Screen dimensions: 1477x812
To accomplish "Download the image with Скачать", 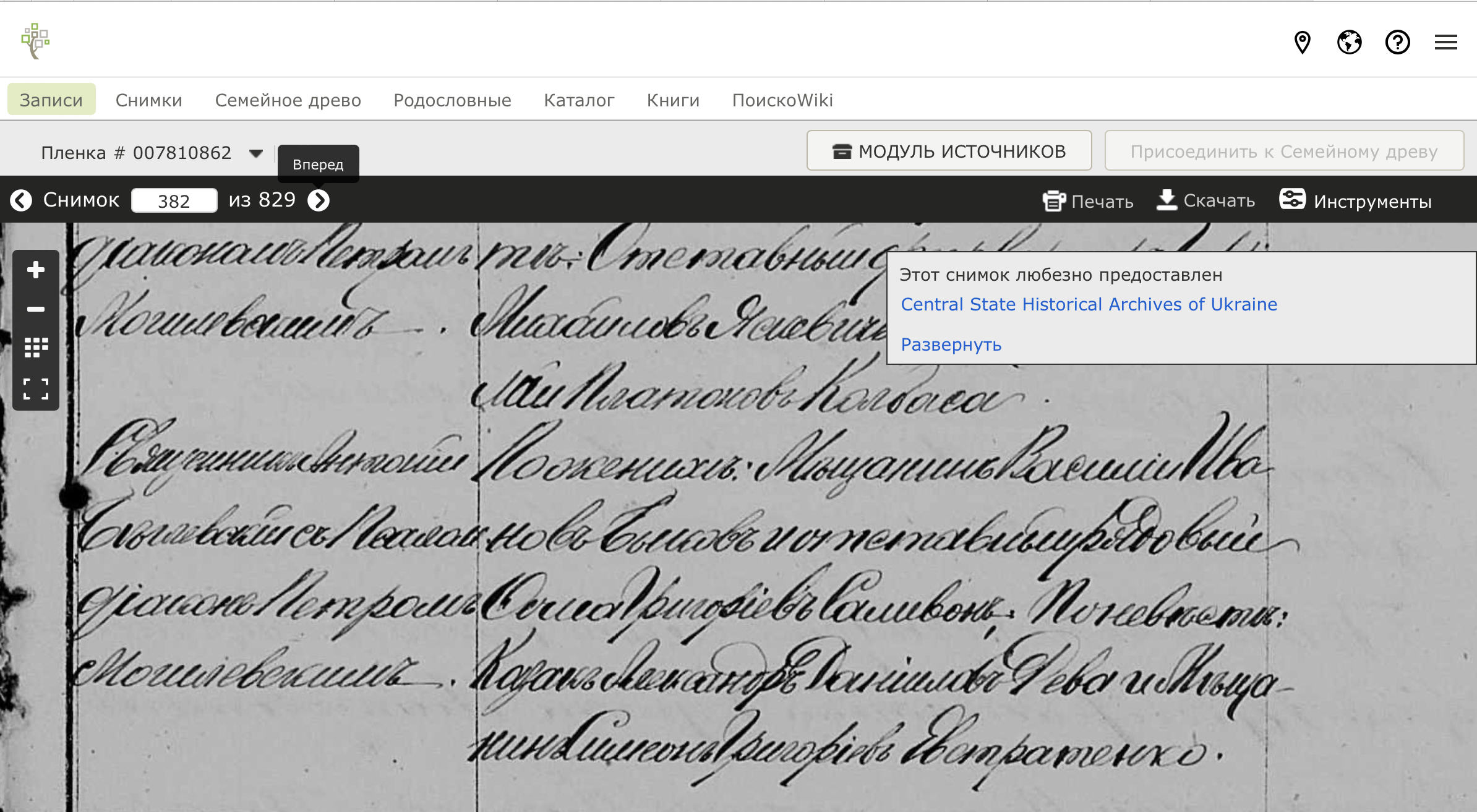I will click(x=1205, y=200).
